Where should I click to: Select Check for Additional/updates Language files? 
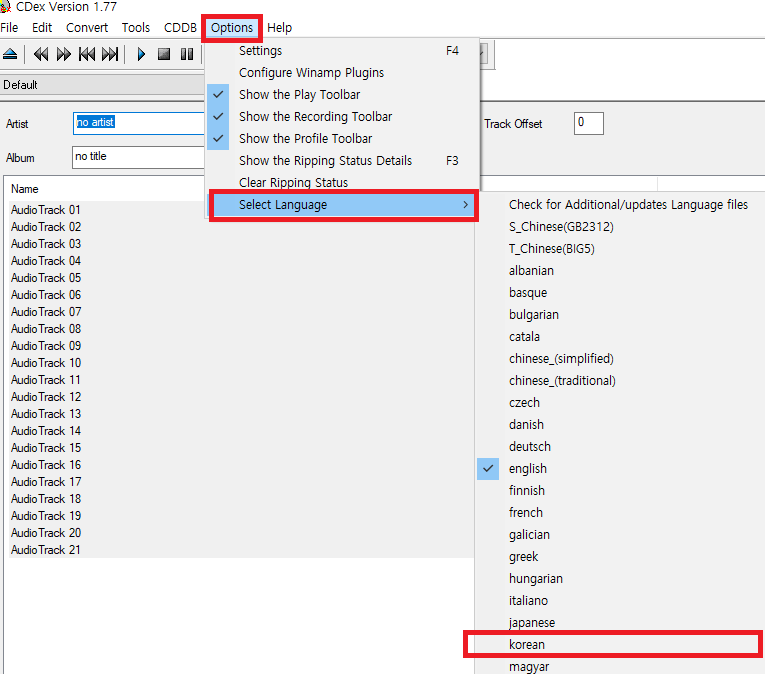tap(620, 204)
